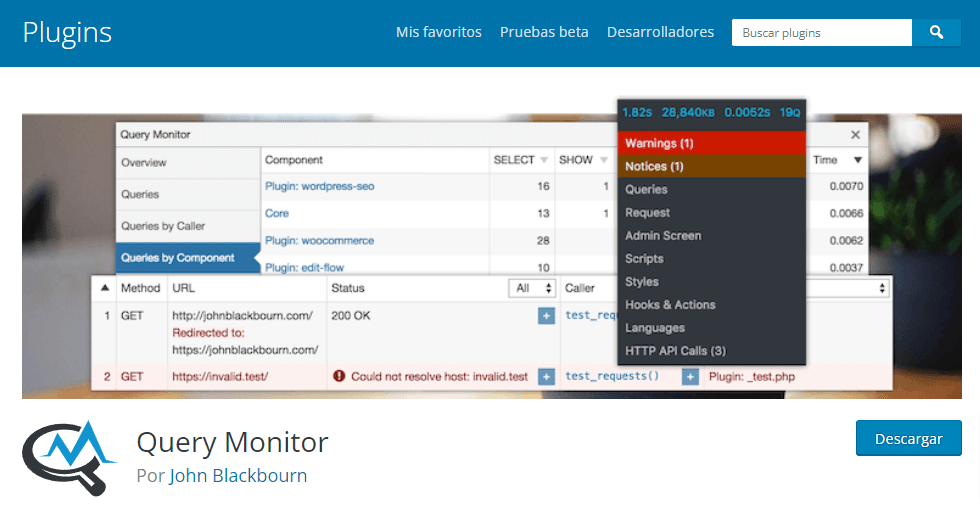This screenshot has height=519, width=980.
Task: Open the SHOW column filter arrow
Action: pos(603,160)
